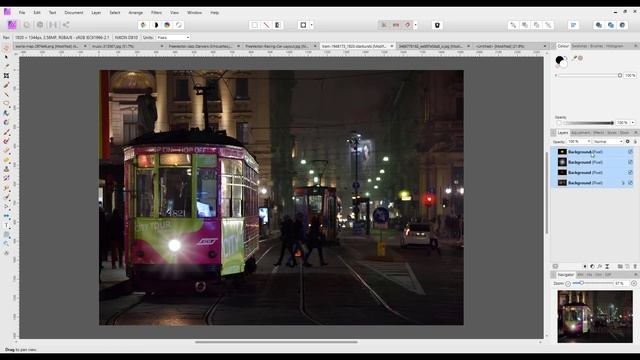Open the Filters menu
640x360 pixels.
click(156, 13)
